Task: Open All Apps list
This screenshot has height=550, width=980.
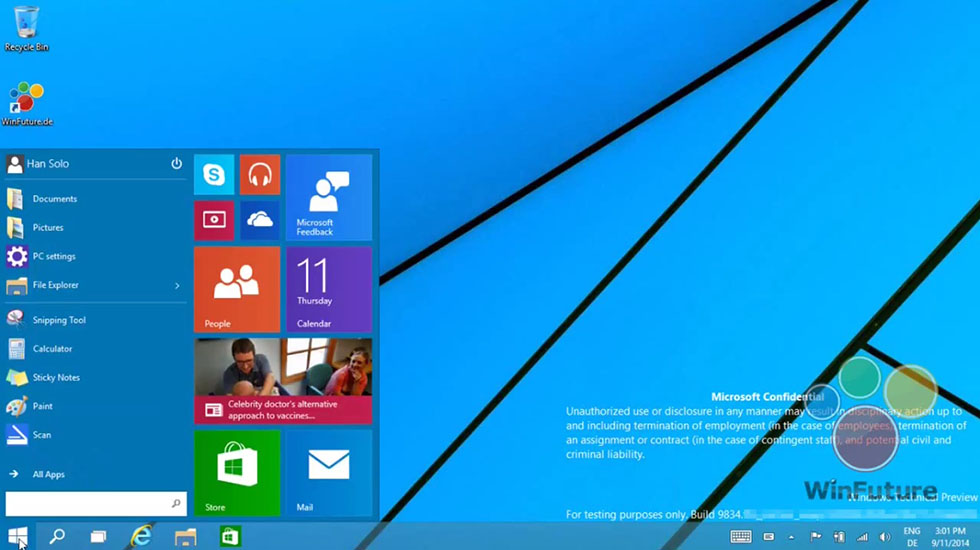Action: 48,474
